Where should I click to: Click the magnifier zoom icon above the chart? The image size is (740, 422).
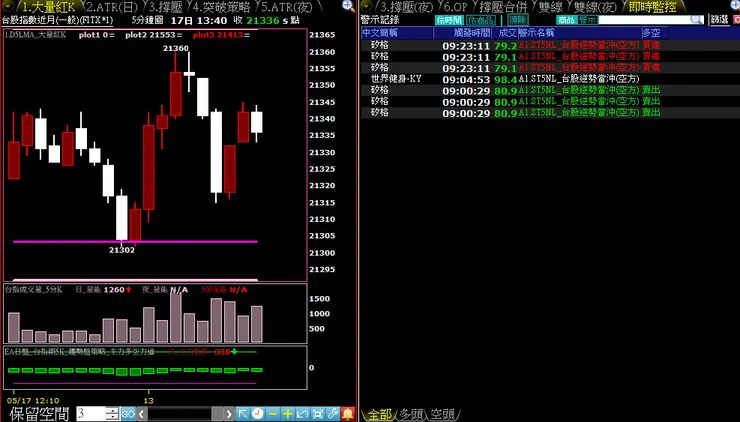coord(348,6)
